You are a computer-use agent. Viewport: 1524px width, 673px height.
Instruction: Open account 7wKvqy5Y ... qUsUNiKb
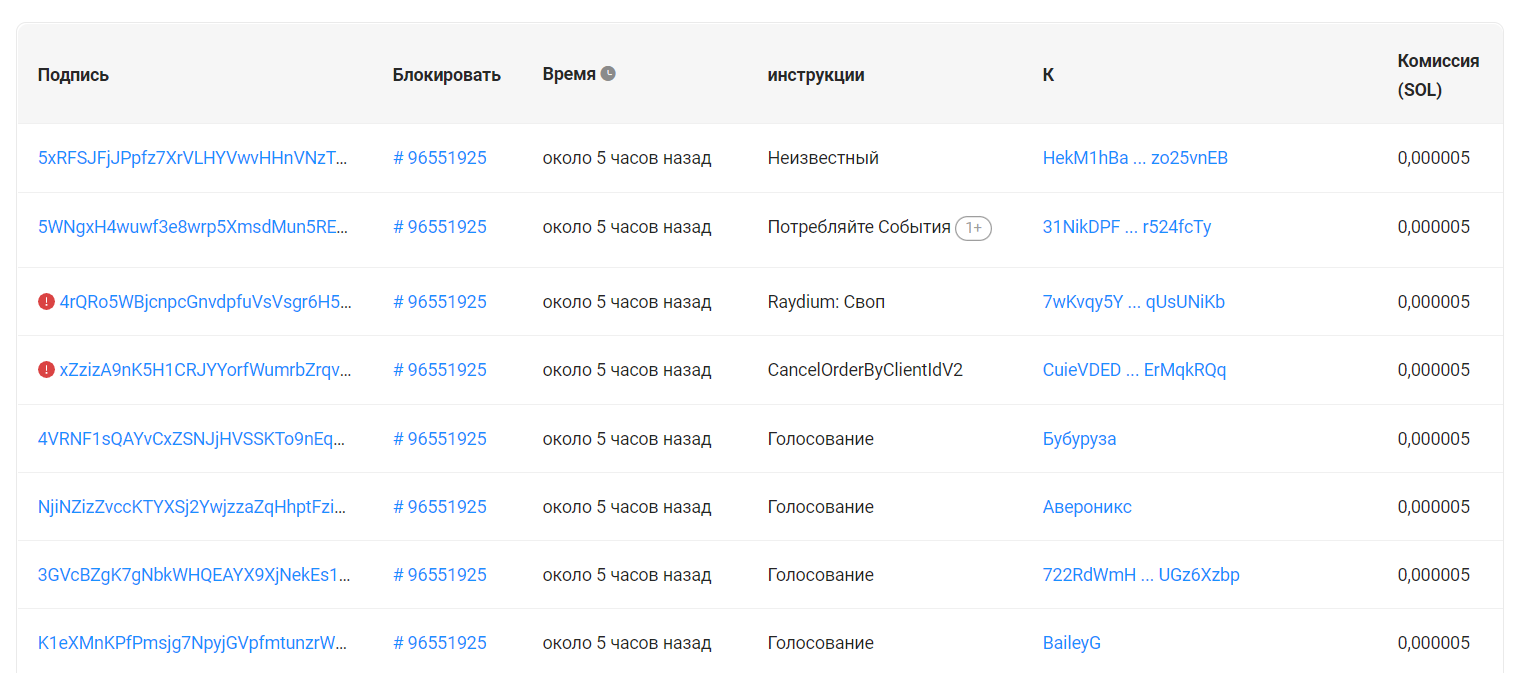pyautogui.click(x=1133, y=302)
